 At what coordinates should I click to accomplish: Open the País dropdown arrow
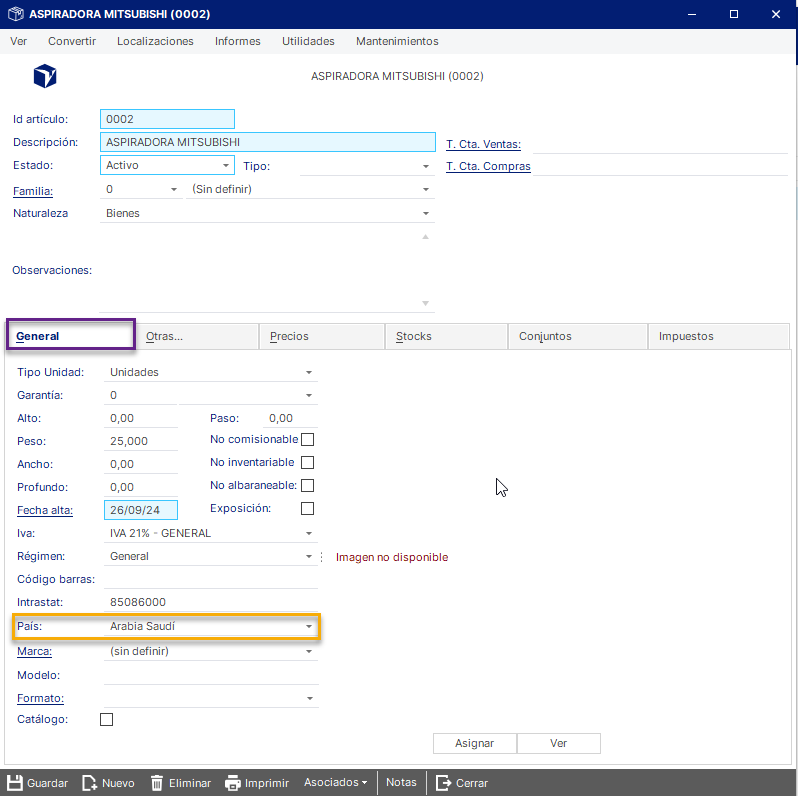point(309,627)
